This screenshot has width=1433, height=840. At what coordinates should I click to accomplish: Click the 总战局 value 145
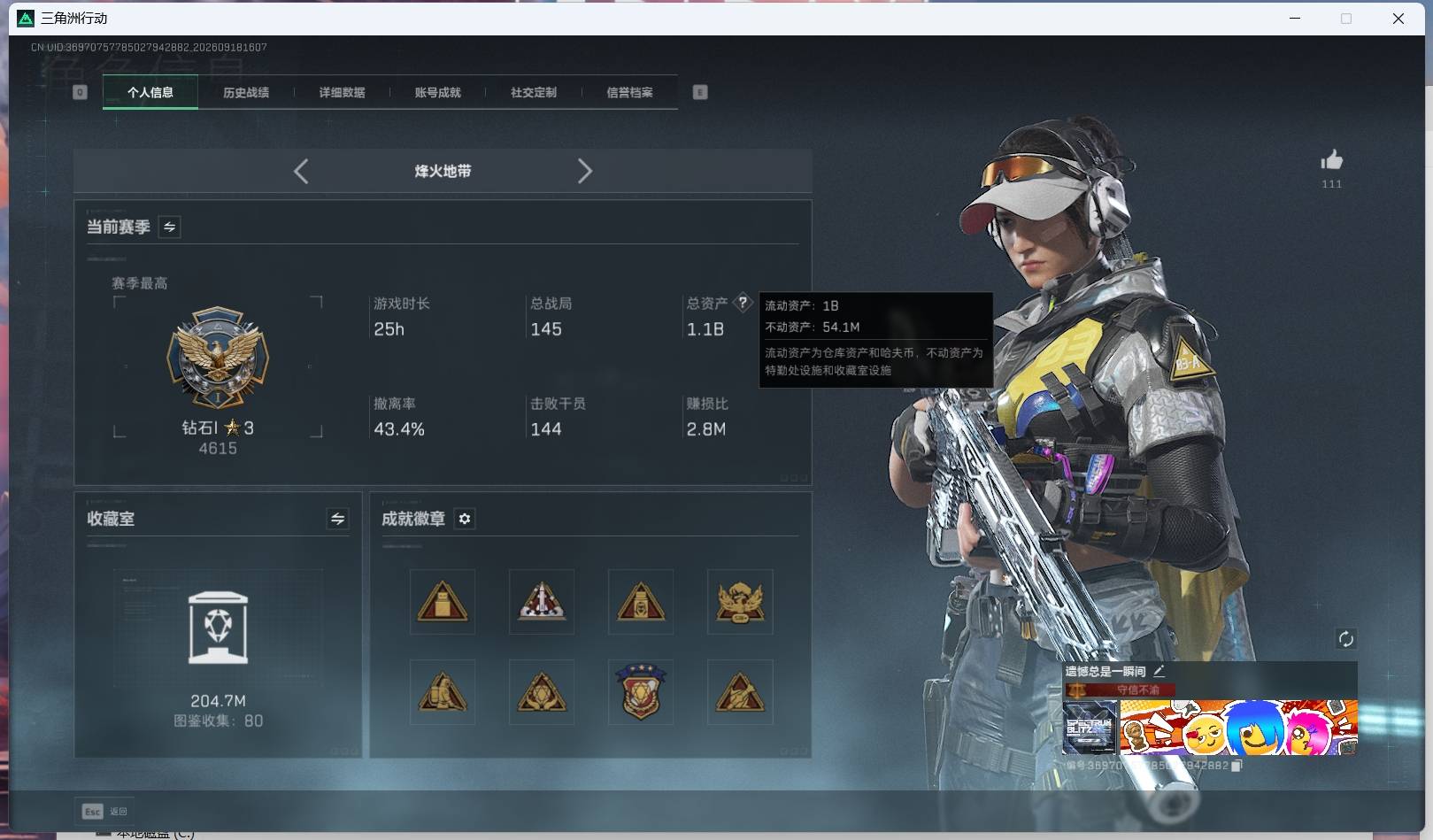point(546,329)
